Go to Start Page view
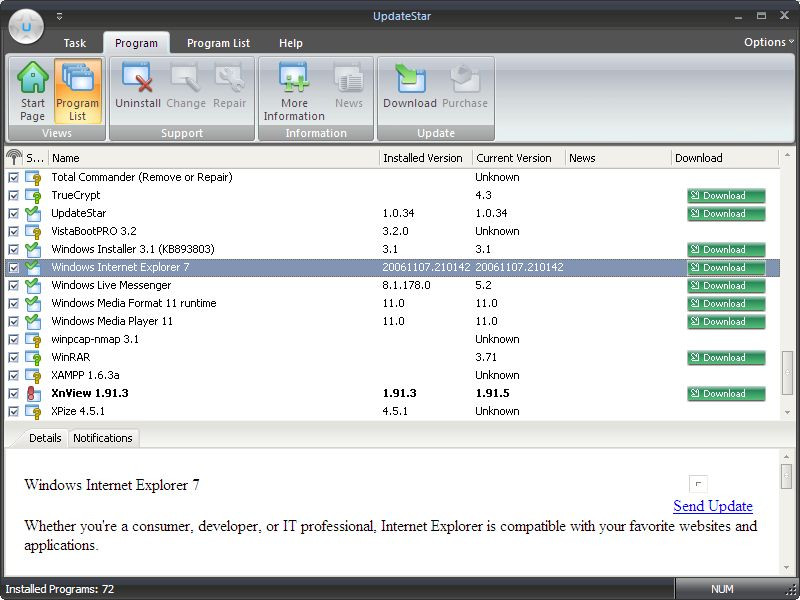 pyautogui.click(x=33, y=92)
